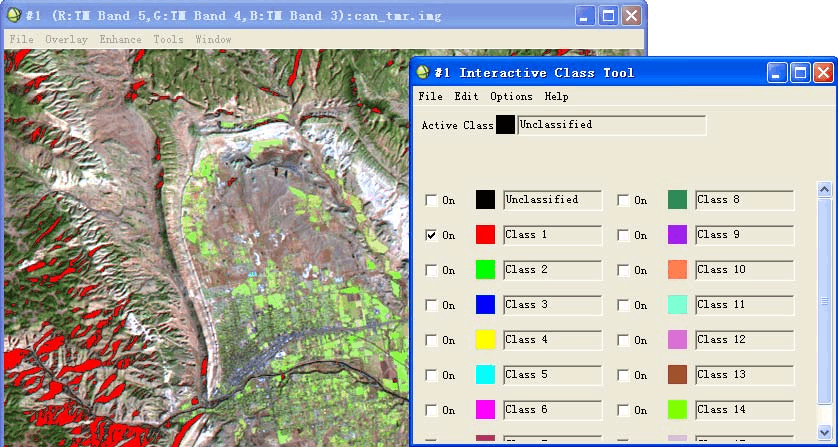Select the green Class 2 color swatch

485,269
